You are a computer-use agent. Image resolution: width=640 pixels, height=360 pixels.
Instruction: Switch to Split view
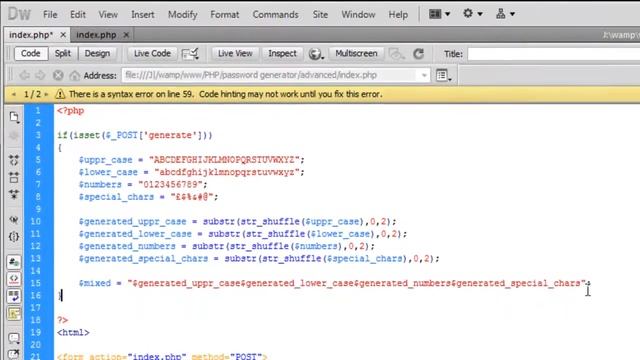[62, 53]
